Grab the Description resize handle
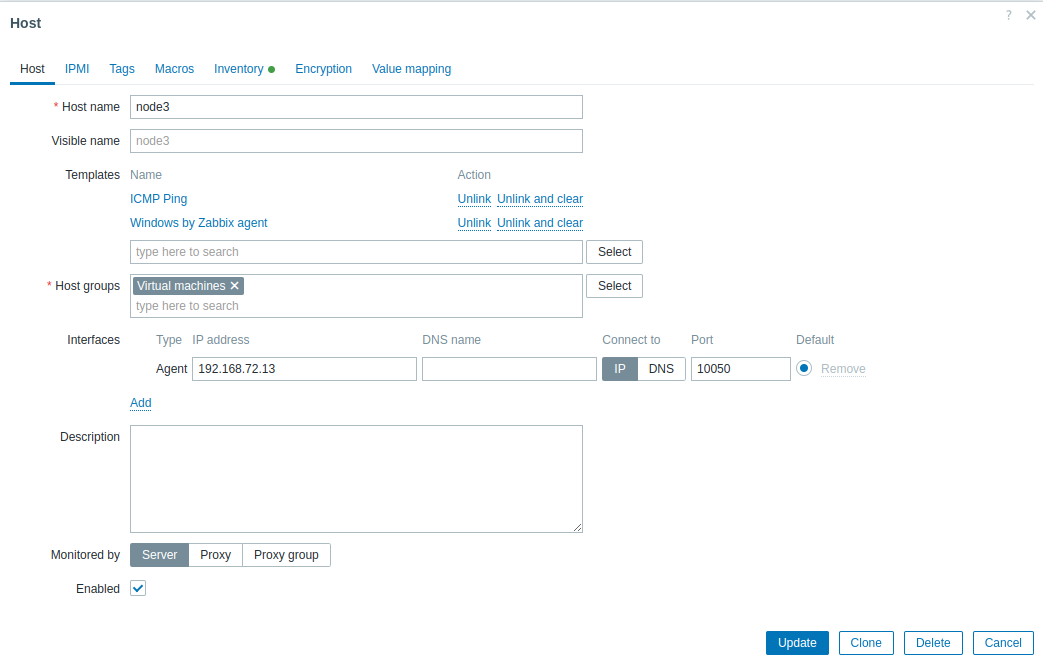The width and height of the screenshot is (1043, 665). [x=577, y=527]
